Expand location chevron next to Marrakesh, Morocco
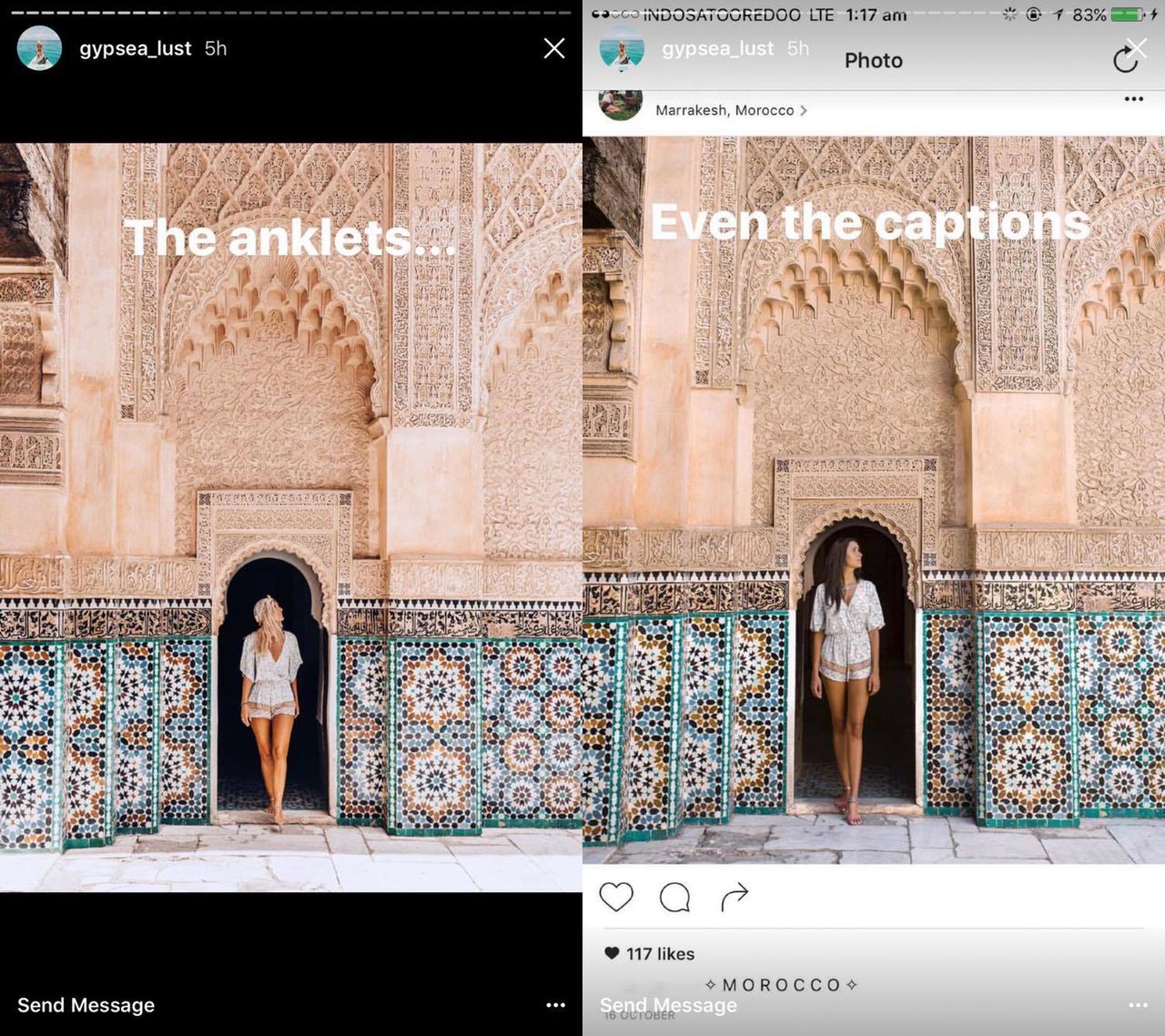 point(804,110)
